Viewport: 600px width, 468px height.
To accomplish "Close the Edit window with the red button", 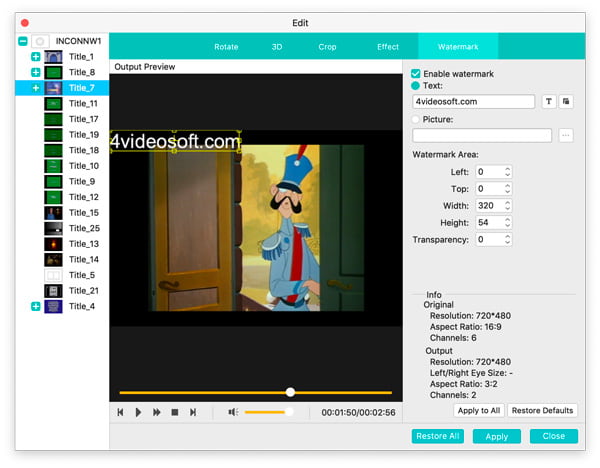I will tap(25, 23).
